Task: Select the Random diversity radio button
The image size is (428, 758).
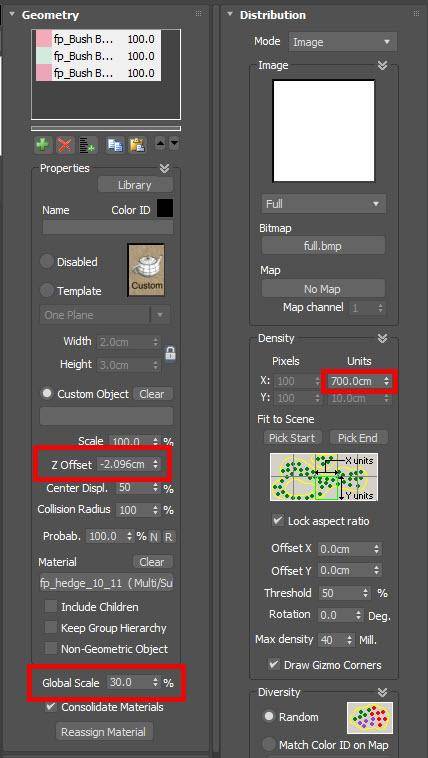Action: [x=268, y=716]
